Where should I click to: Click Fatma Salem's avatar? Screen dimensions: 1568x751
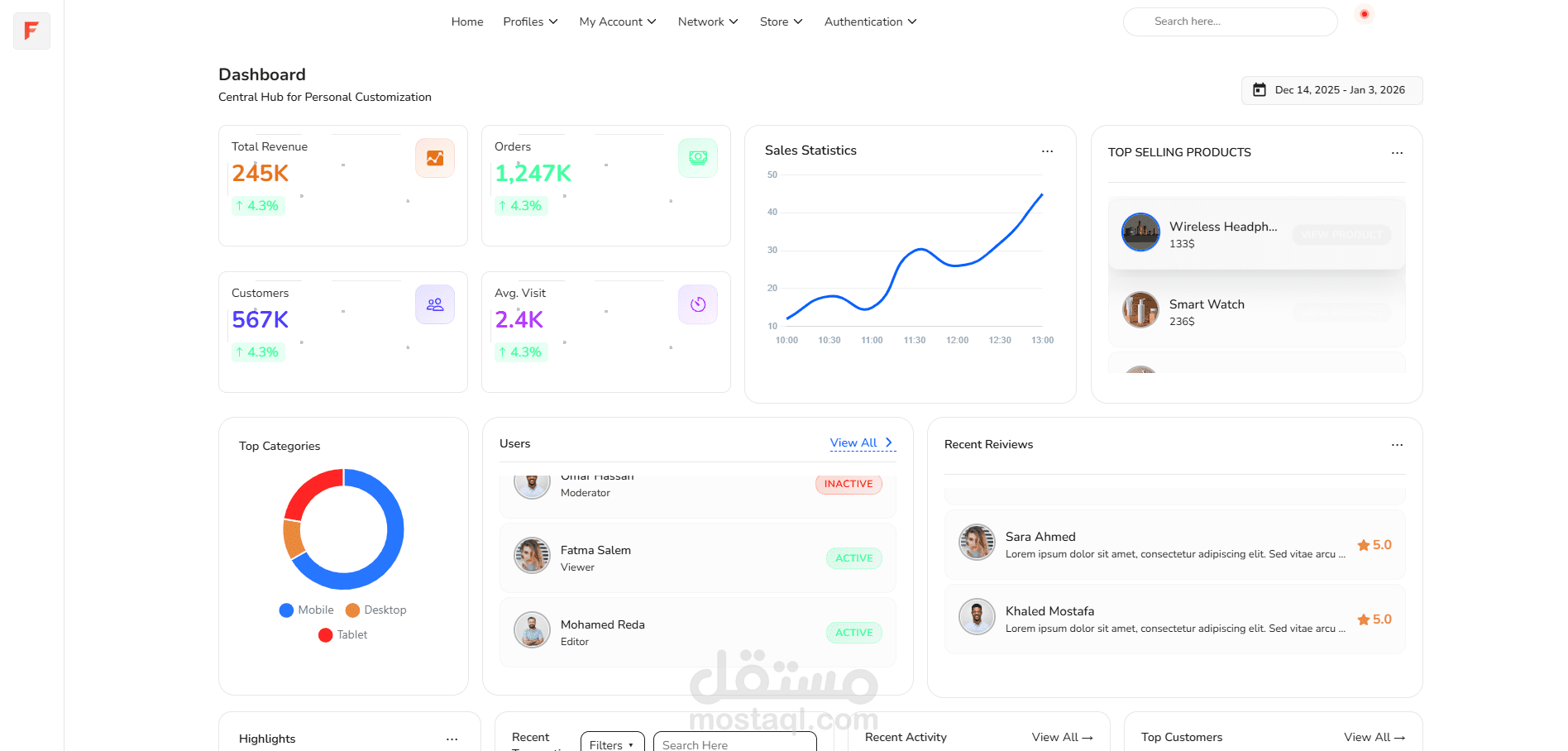coord(532,556)
